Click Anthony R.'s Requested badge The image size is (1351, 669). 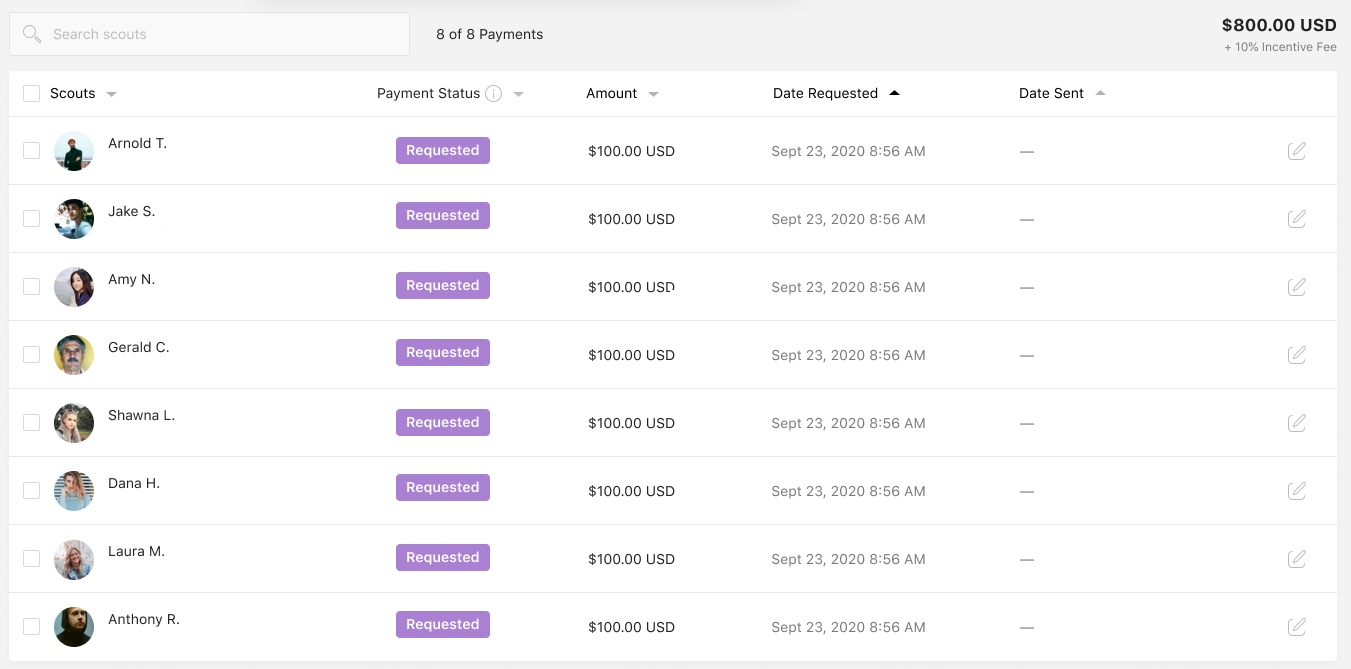click(x=443, y=624)
